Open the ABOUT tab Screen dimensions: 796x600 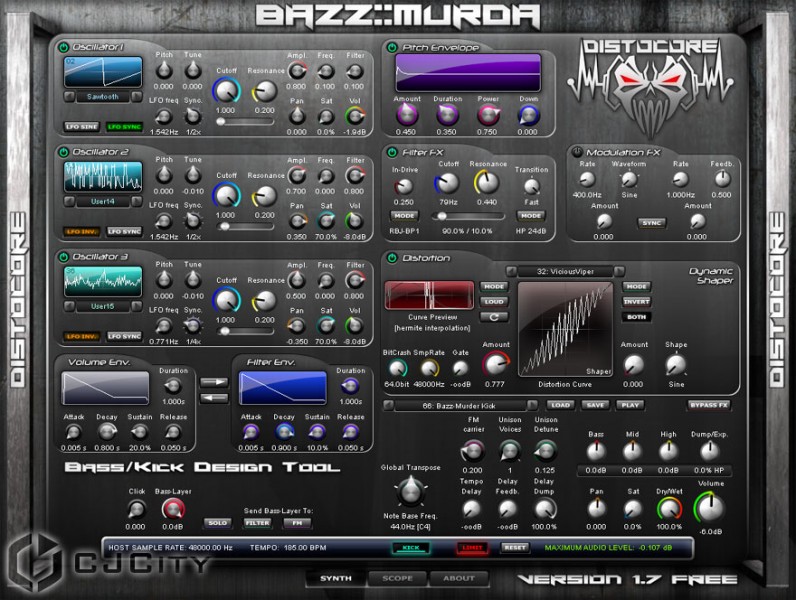(x=459, y=578)
